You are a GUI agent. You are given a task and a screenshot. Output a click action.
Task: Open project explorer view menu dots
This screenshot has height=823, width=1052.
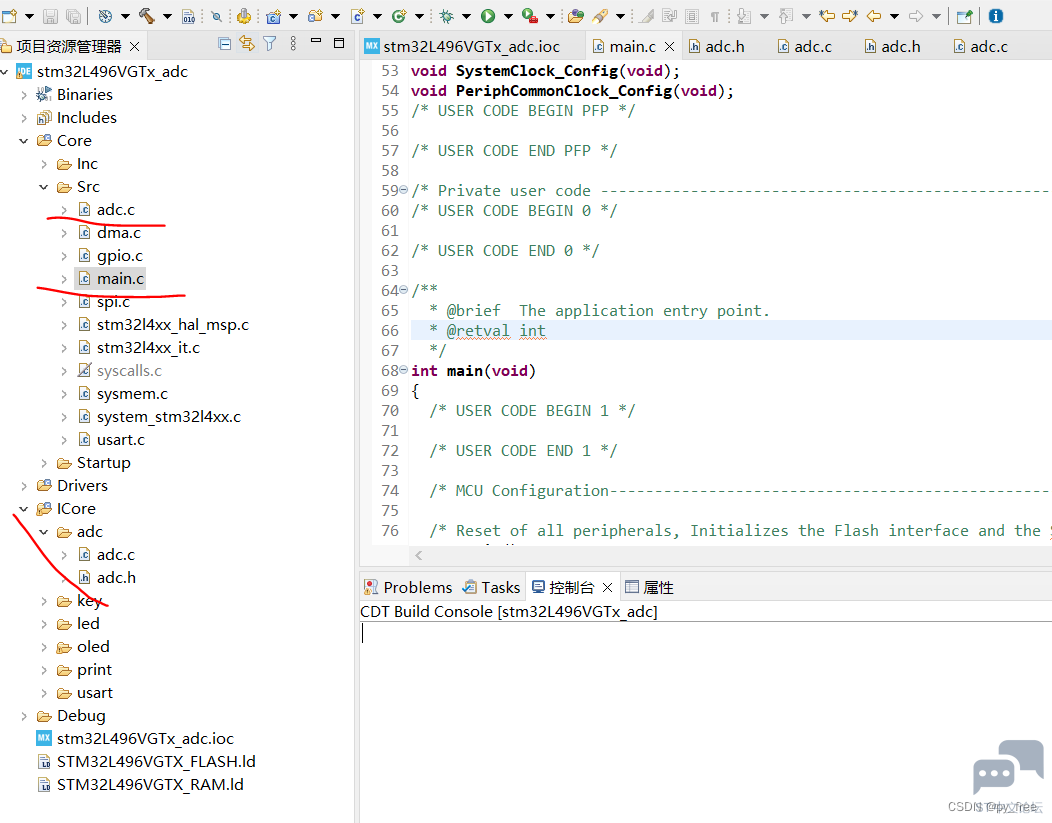293,44
